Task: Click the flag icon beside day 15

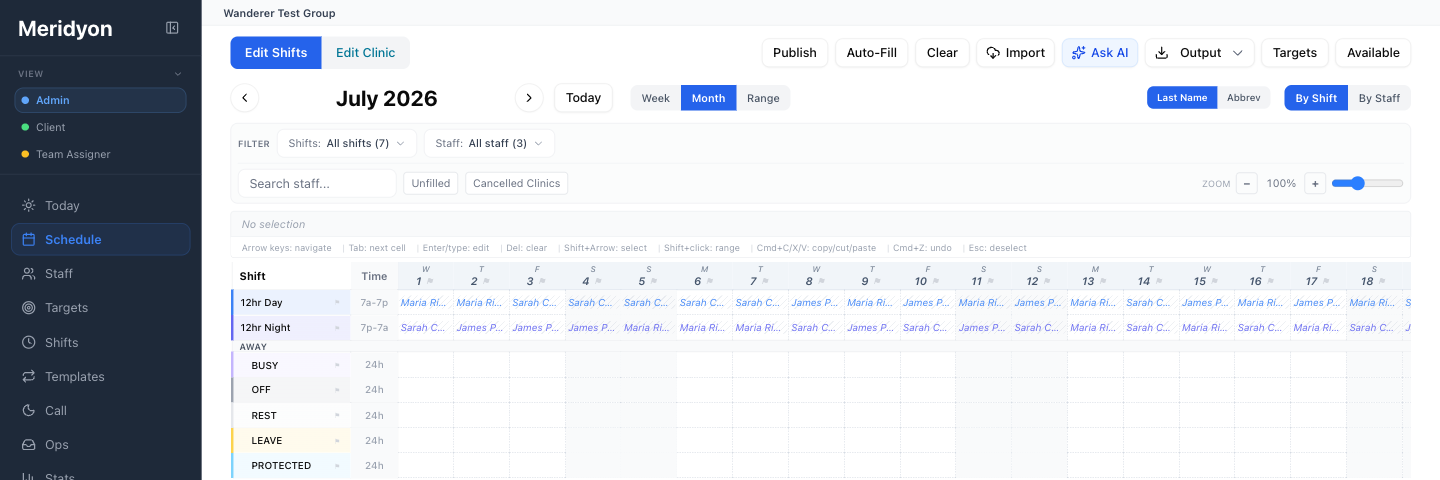Action: pos(1215,282)
